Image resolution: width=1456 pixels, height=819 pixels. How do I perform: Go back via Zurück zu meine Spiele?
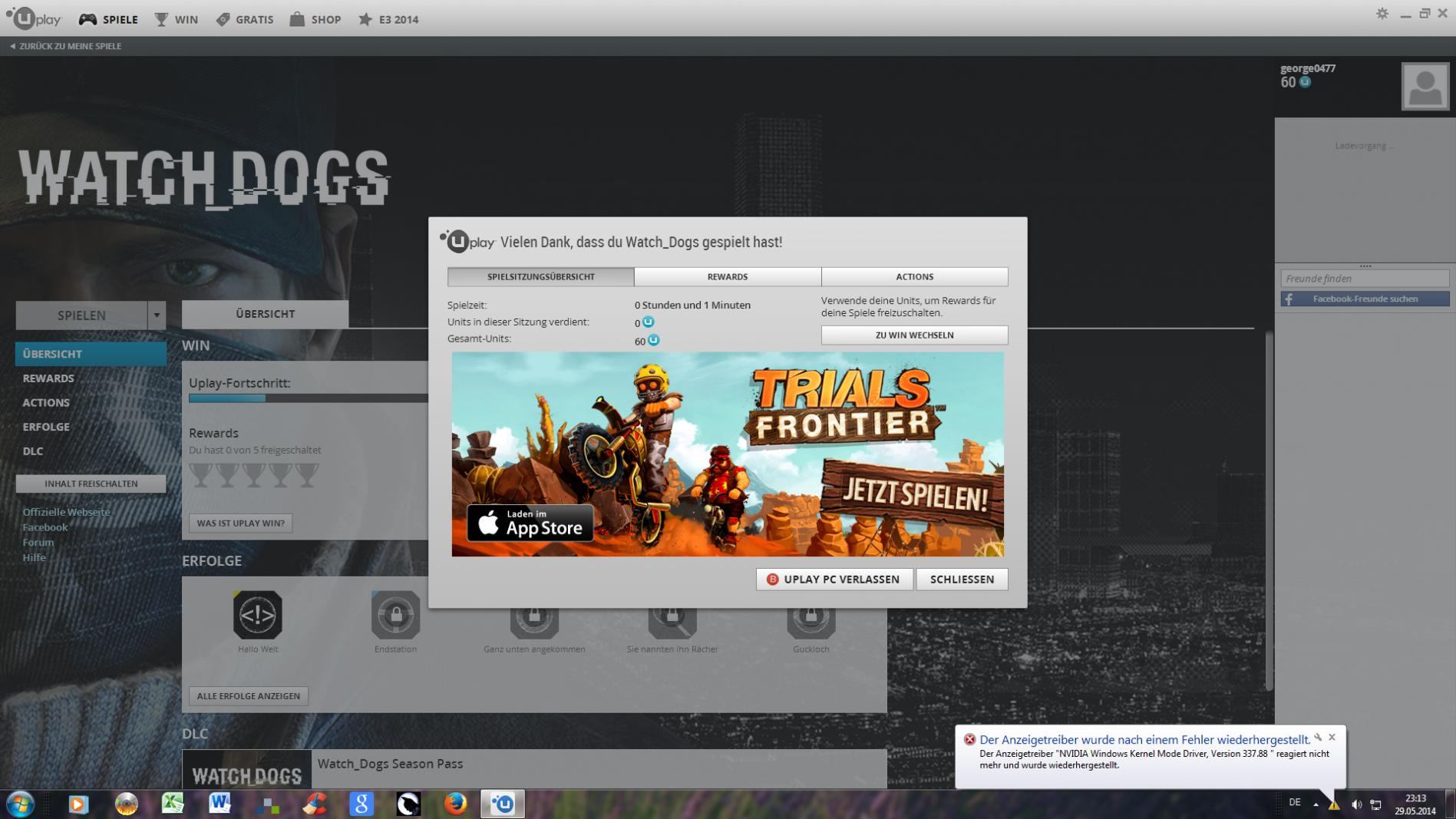tap(65, 46)
